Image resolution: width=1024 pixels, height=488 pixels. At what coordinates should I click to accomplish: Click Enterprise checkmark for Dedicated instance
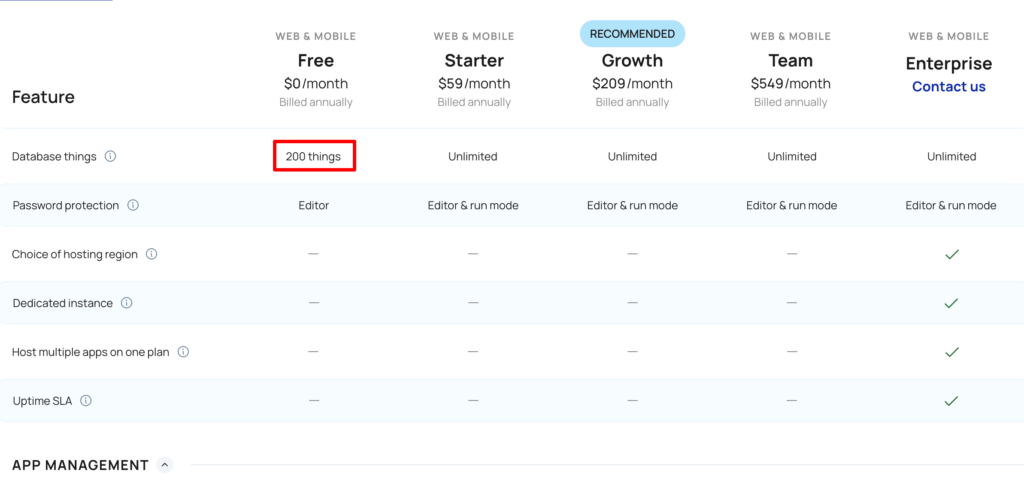951,303
